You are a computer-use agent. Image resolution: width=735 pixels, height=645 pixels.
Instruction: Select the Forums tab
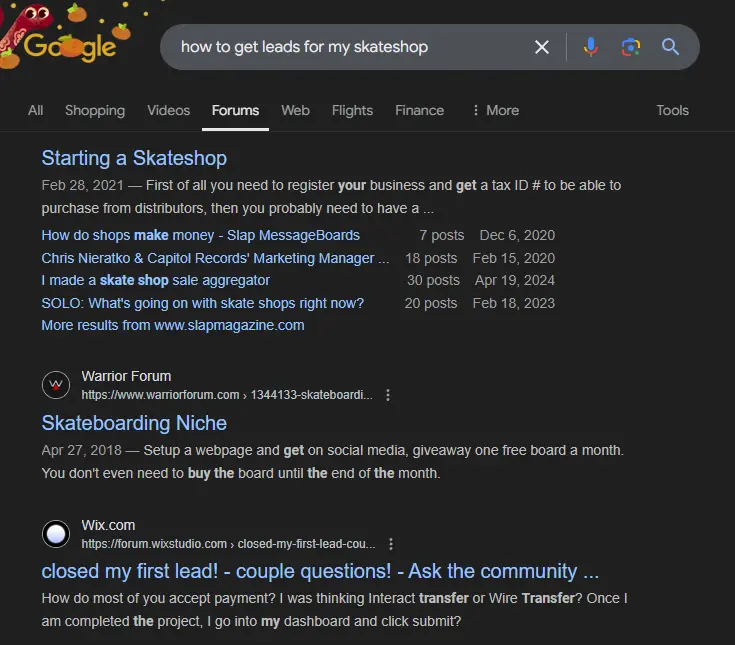pos(235,110)
